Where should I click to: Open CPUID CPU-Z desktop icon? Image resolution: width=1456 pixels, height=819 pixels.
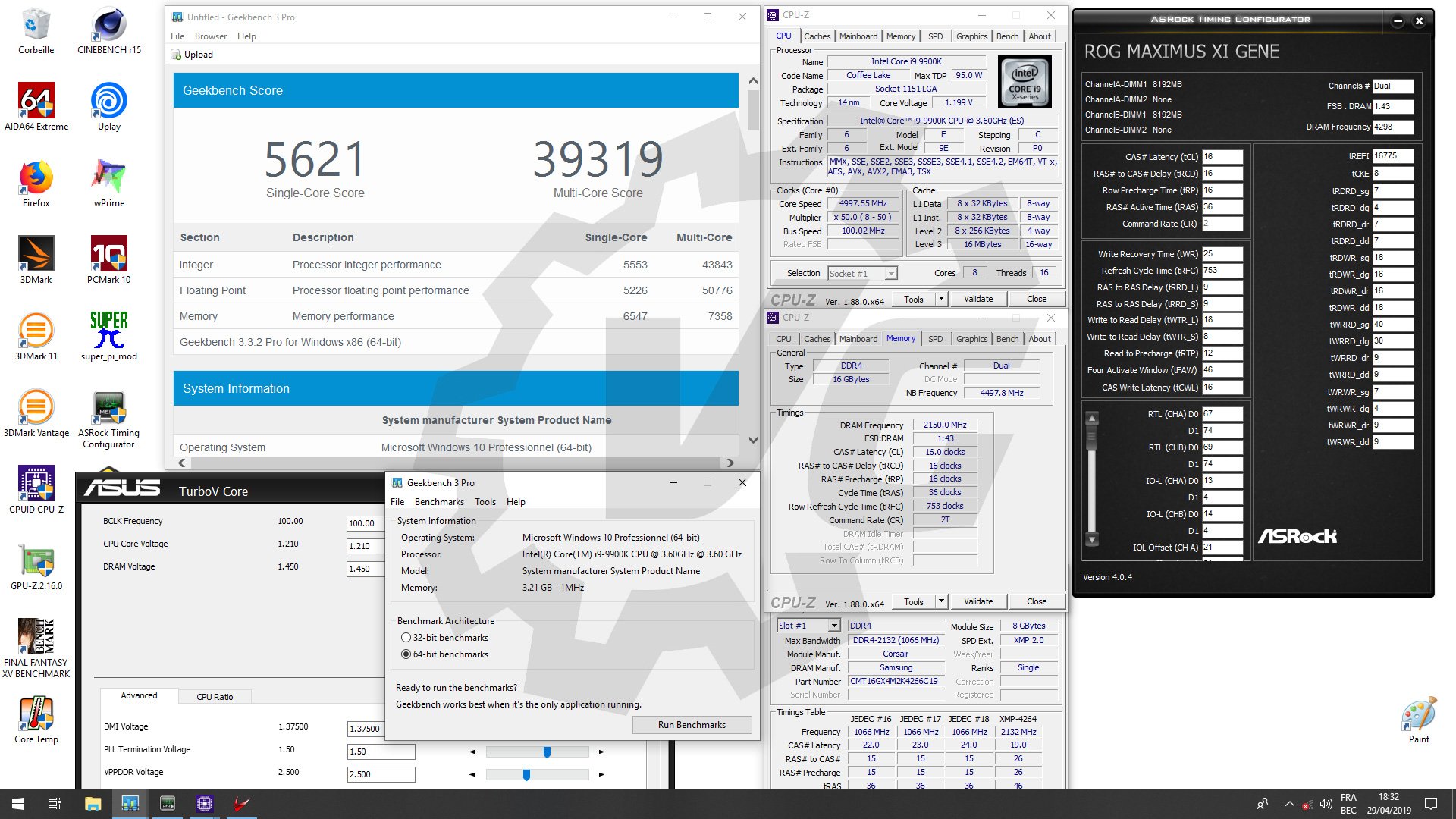coord(36,490)
